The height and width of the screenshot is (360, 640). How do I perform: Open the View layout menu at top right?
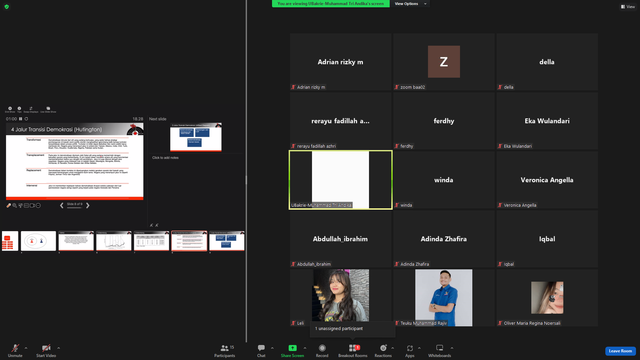pos(628,7)
